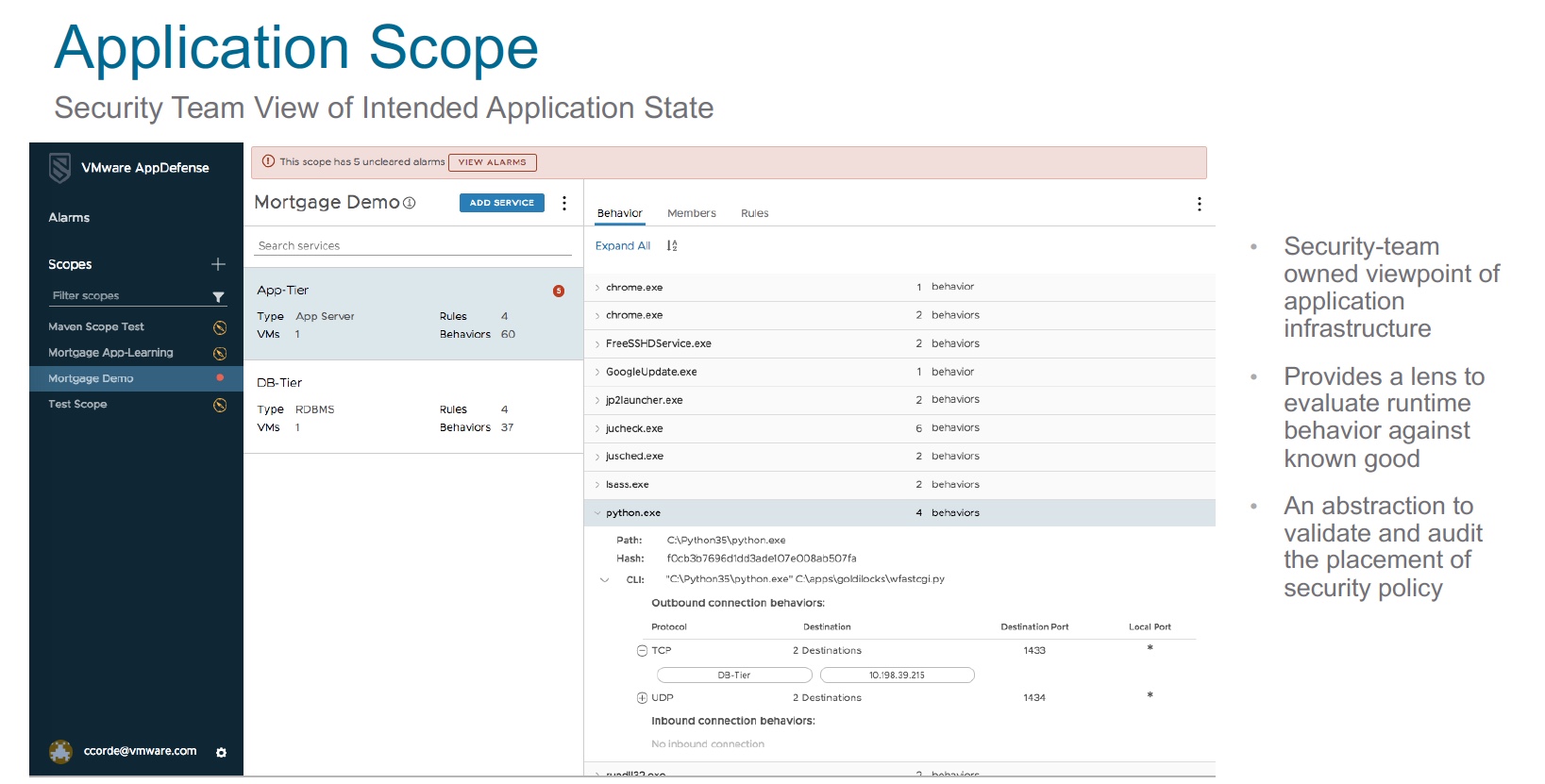Switch to the Members tab
This screenshot has width=1545, height=784.
(x=691, y=213)
